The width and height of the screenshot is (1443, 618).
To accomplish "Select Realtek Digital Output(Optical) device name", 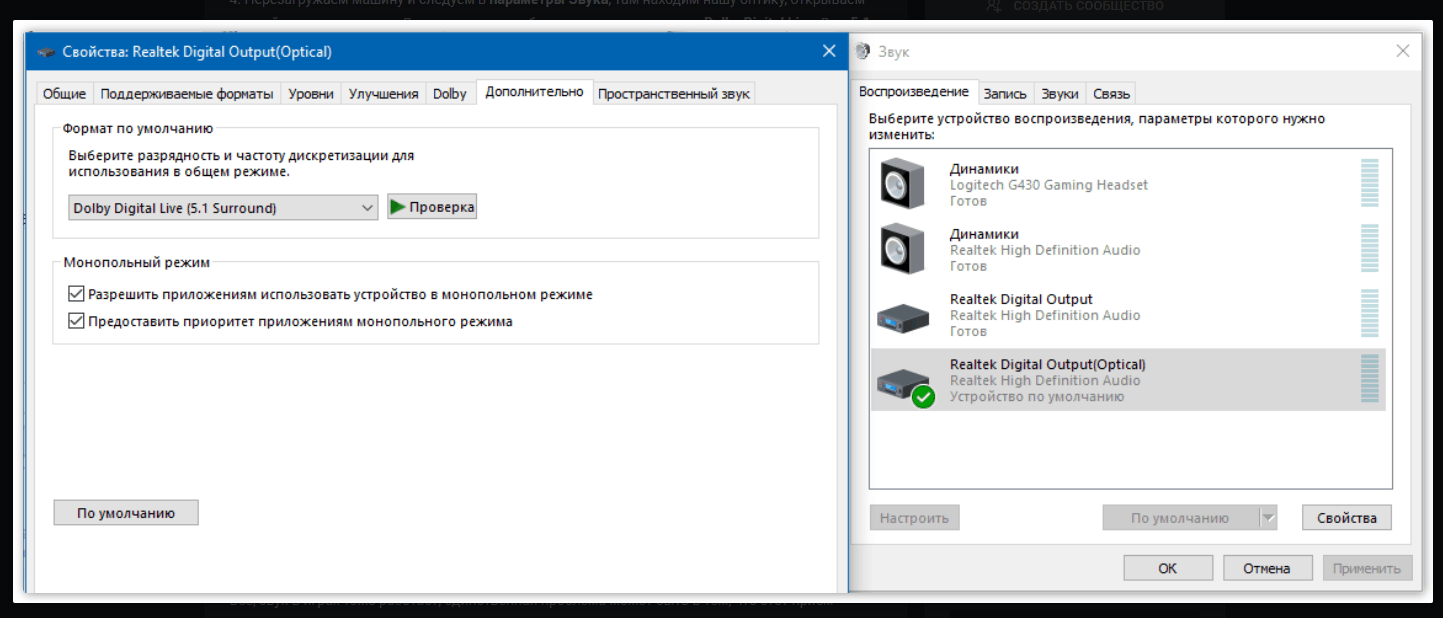I will coord(1048,364).
